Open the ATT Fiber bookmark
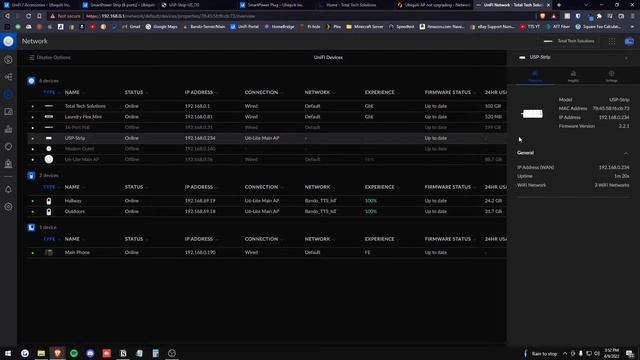Screen dimensions: 640x360 click(558, 27)
